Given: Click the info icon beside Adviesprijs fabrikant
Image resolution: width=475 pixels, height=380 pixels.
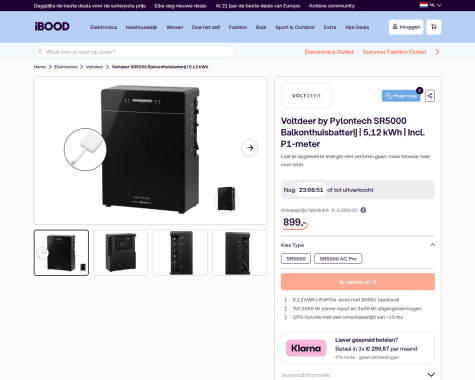Looking at the screenshot, I should coord(363,210).
